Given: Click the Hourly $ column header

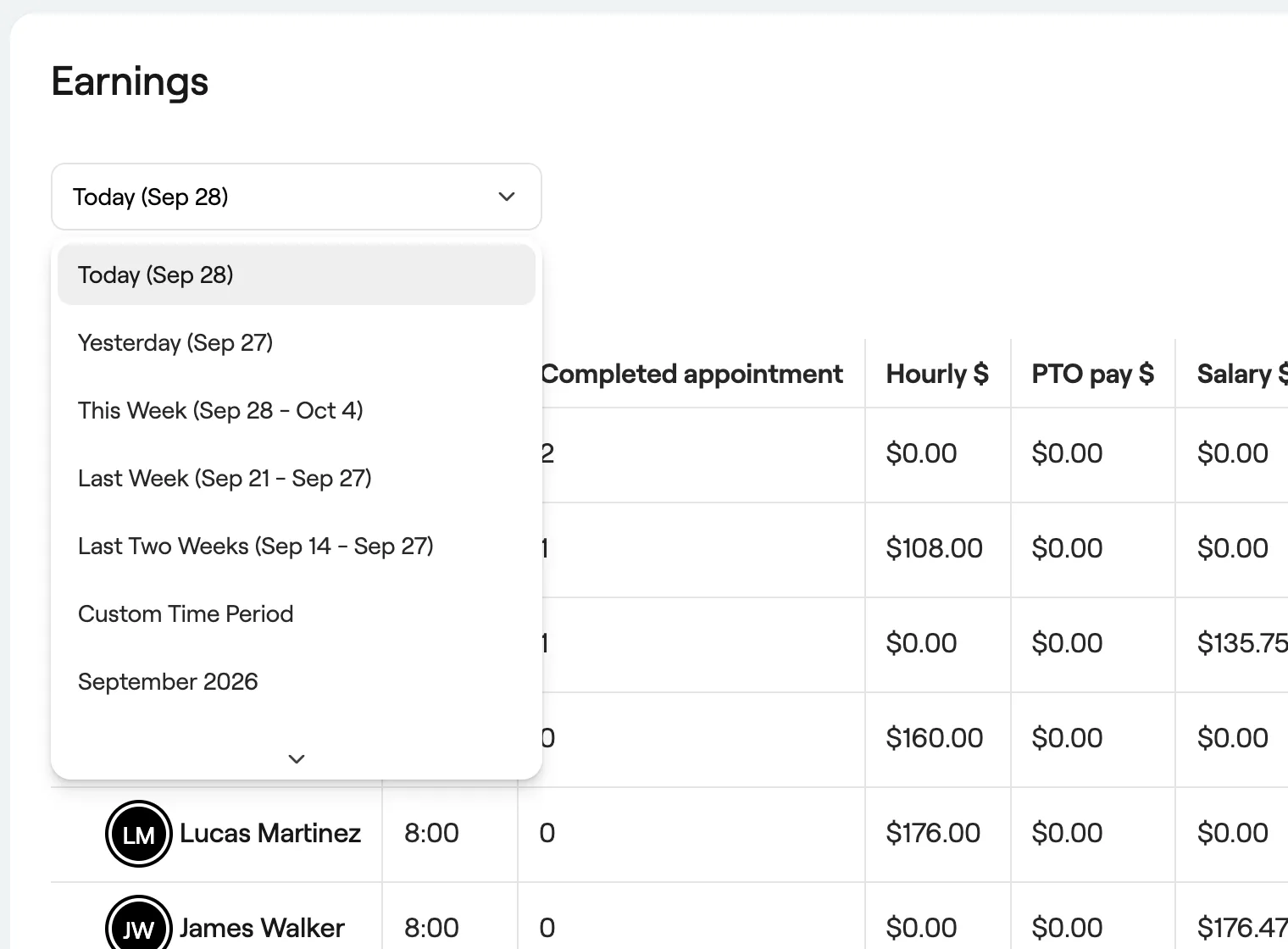Looking at the screenshot, I should [937, 374].
